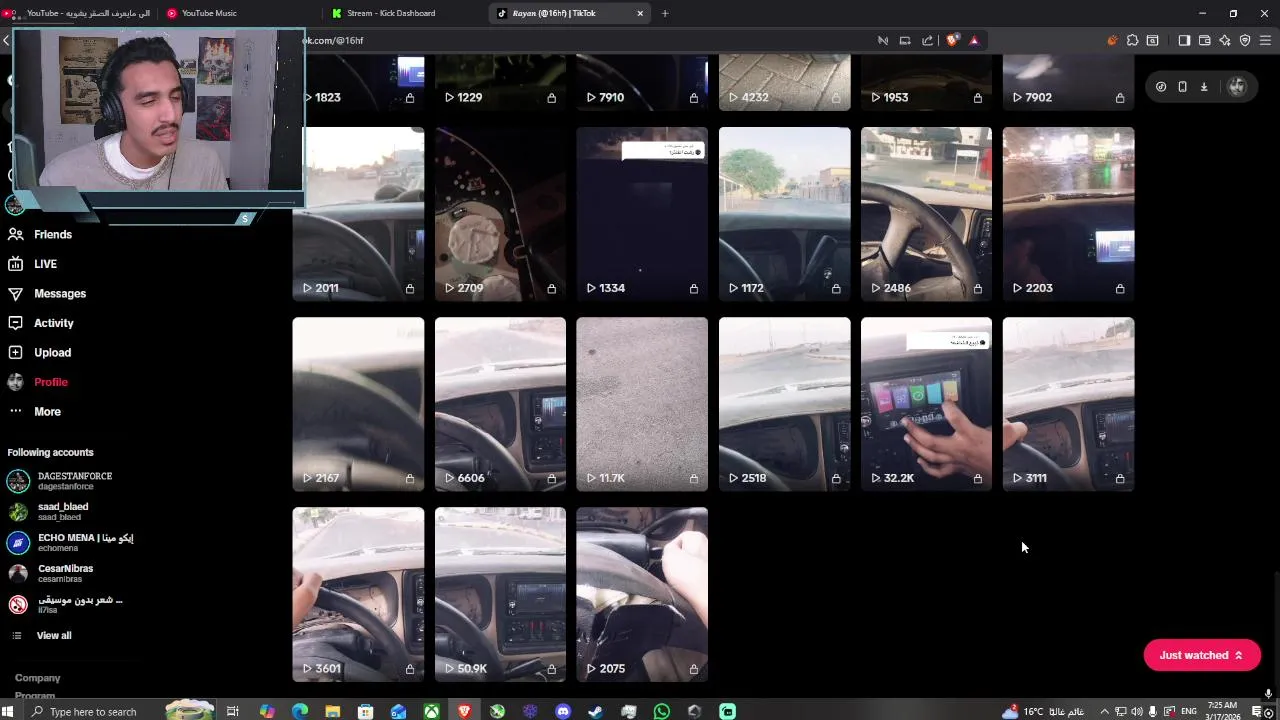The image size is (1280, 720).
Task: Open Friends in TikTok sidebar
Action: coord(40,234)
